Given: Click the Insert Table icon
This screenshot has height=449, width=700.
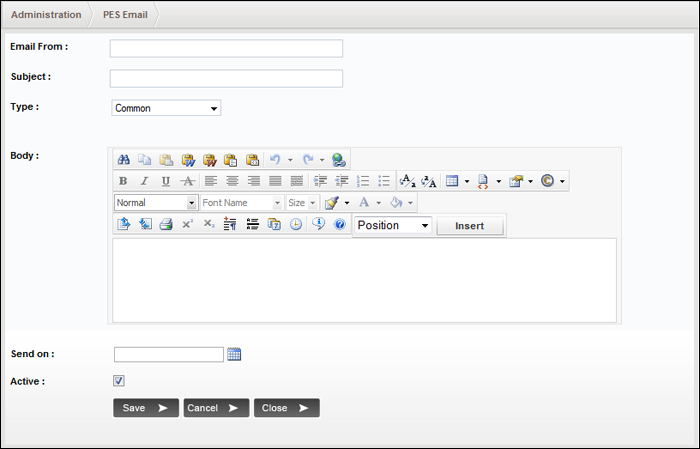Looking at the screenshot, I should point(452,181).
